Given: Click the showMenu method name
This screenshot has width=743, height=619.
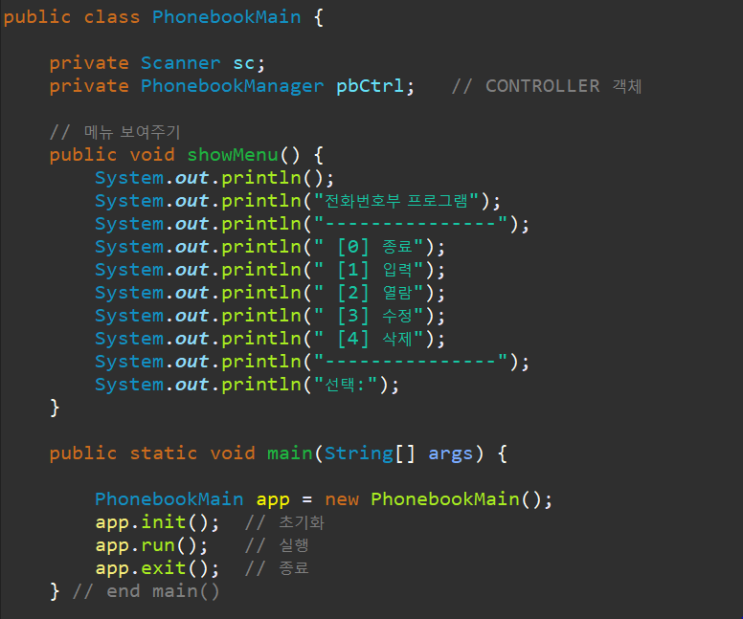Looking at the screenshot, I should [x=232, y=155].
